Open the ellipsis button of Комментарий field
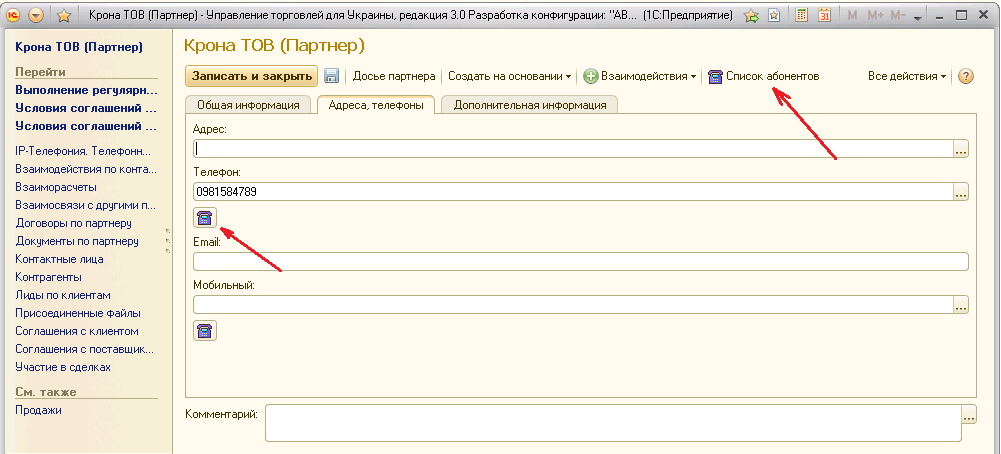The width and height of the screenshot is (1001, 454). (x=968, y=414)
